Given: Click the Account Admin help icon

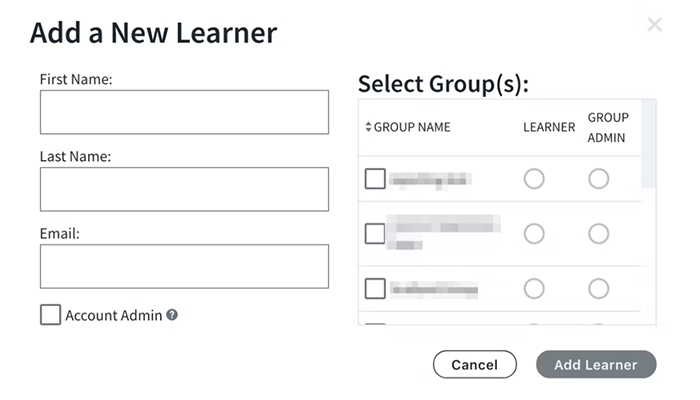Looking at the screenshot, I should click(x=172, y=315).
